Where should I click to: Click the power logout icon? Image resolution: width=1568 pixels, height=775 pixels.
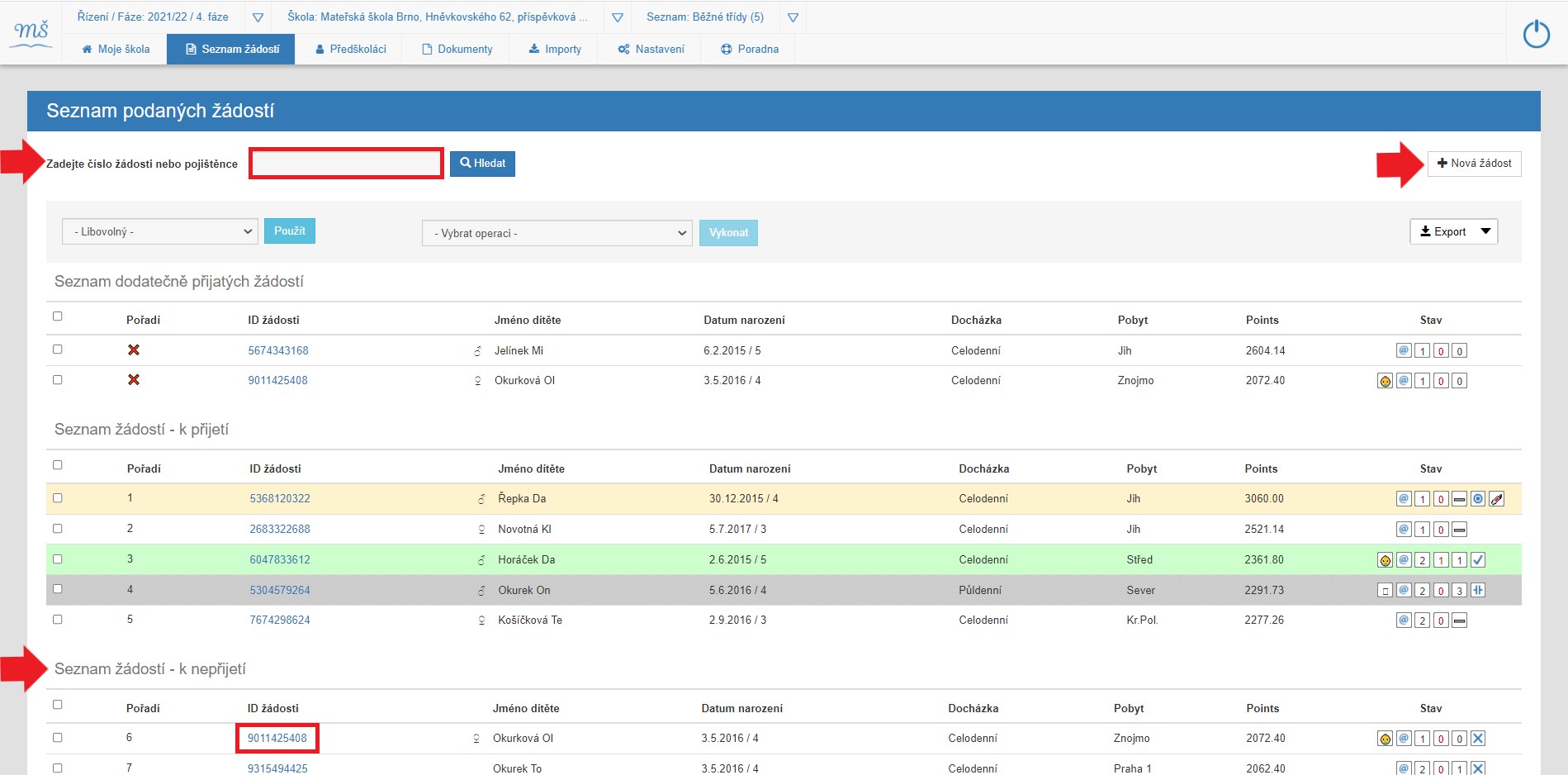click(x=1536, y=34)
